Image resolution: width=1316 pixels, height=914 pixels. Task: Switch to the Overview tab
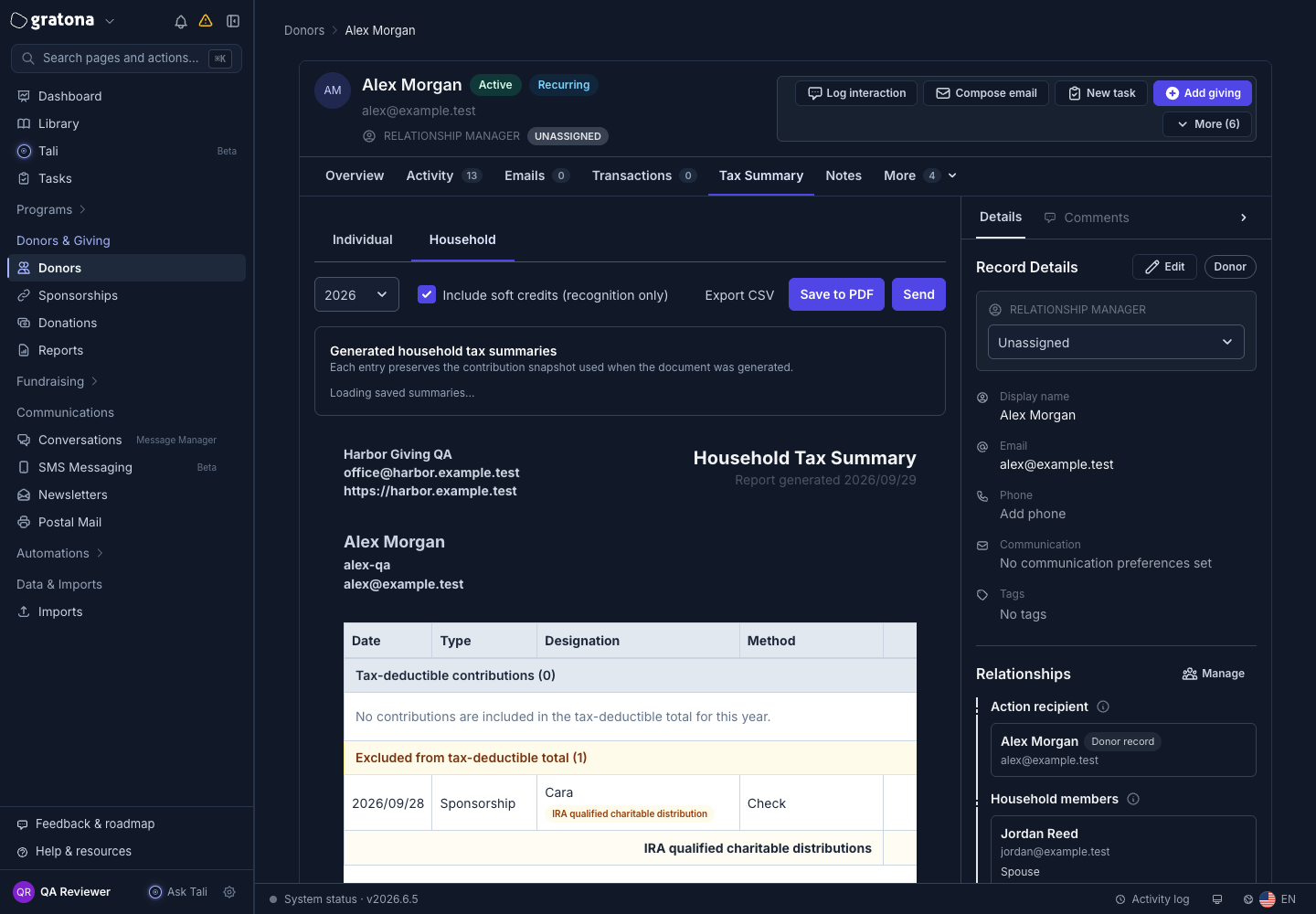[x=355, y=175]
